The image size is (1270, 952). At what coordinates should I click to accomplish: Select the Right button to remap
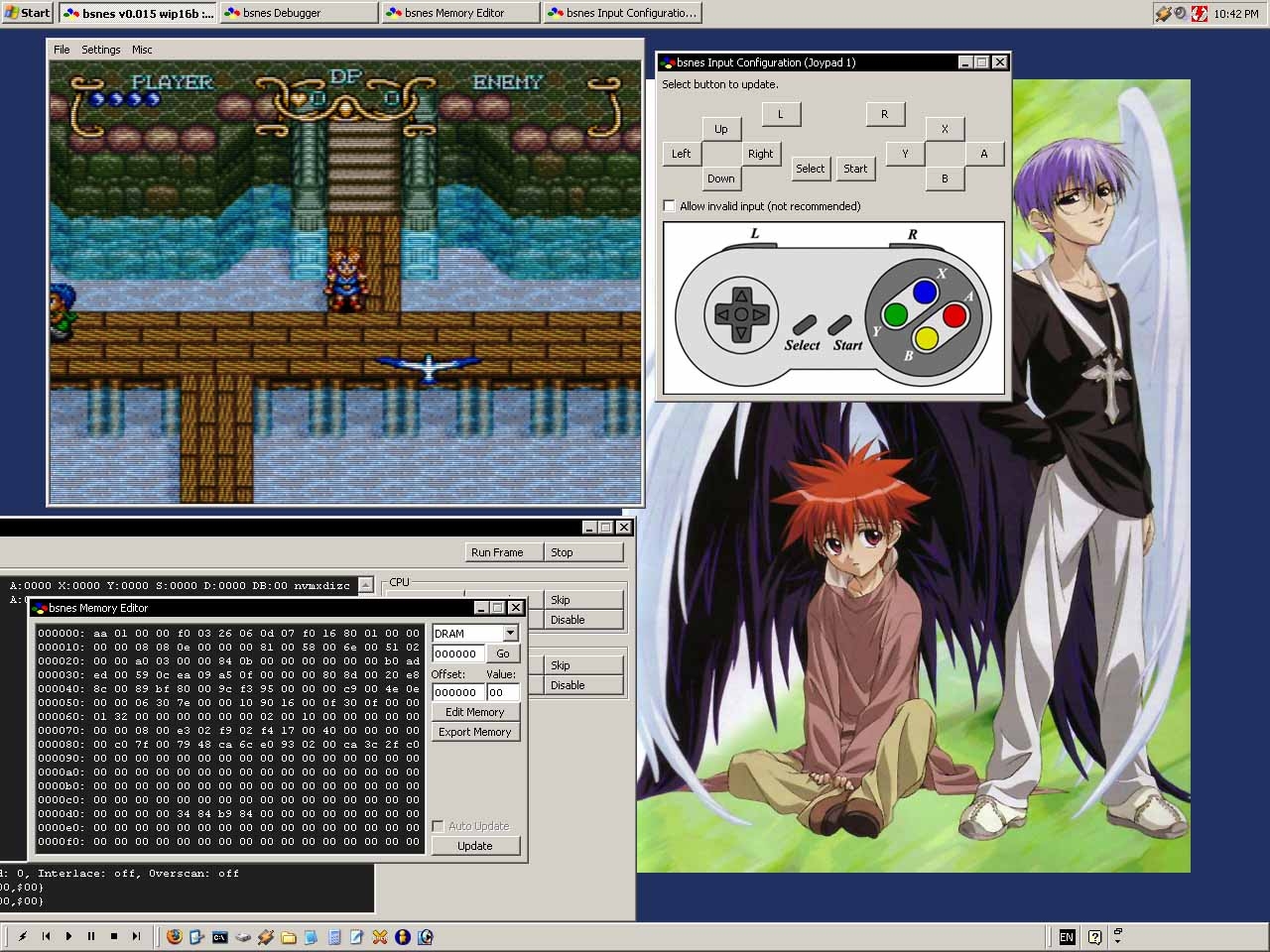tap(761, 154)
